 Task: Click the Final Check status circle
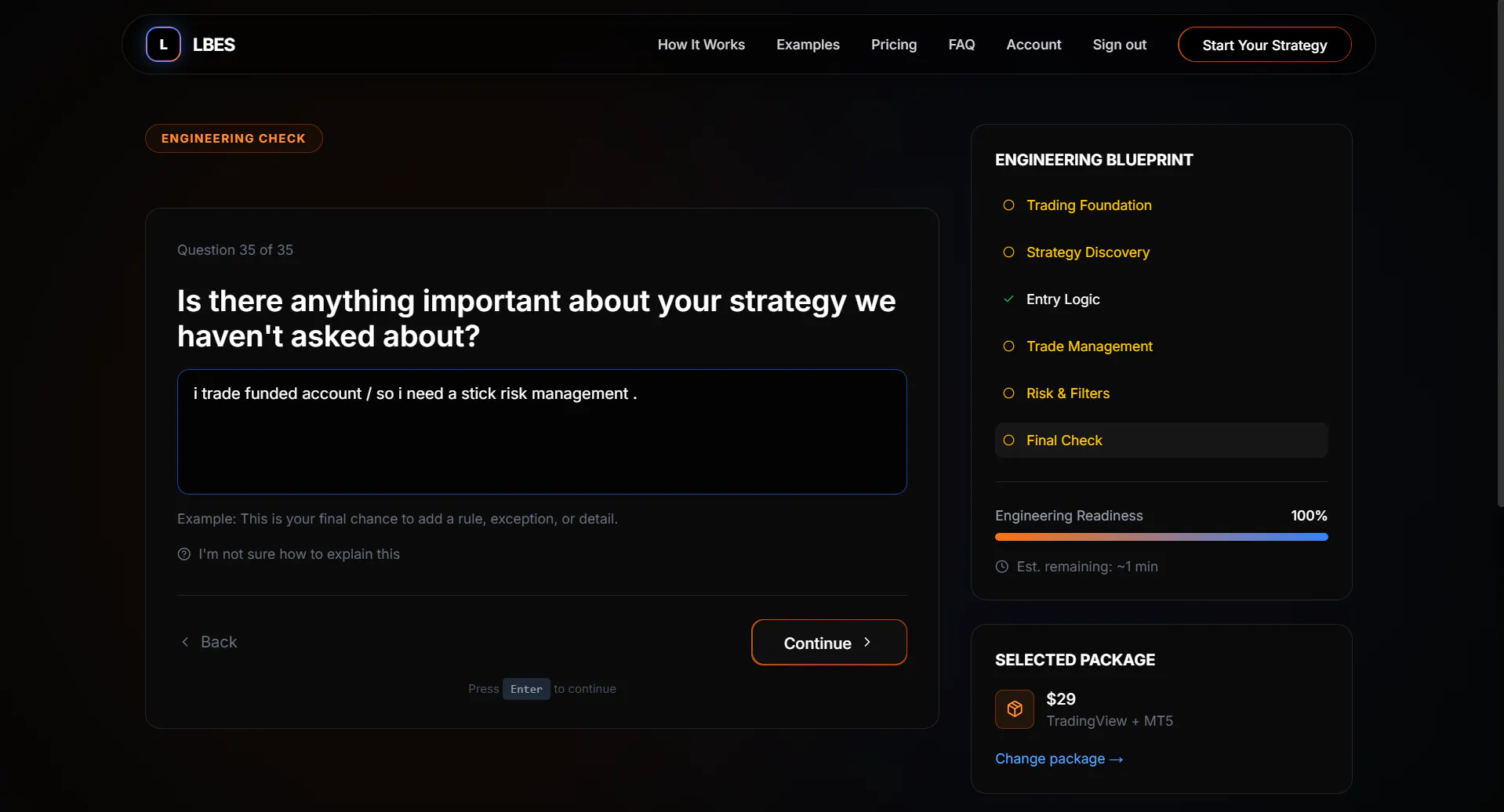click(x=1008, y=440)
